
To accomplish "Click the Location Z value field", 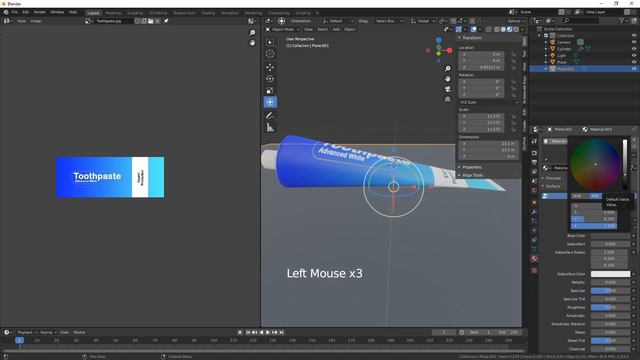I will tap(482, 67).
